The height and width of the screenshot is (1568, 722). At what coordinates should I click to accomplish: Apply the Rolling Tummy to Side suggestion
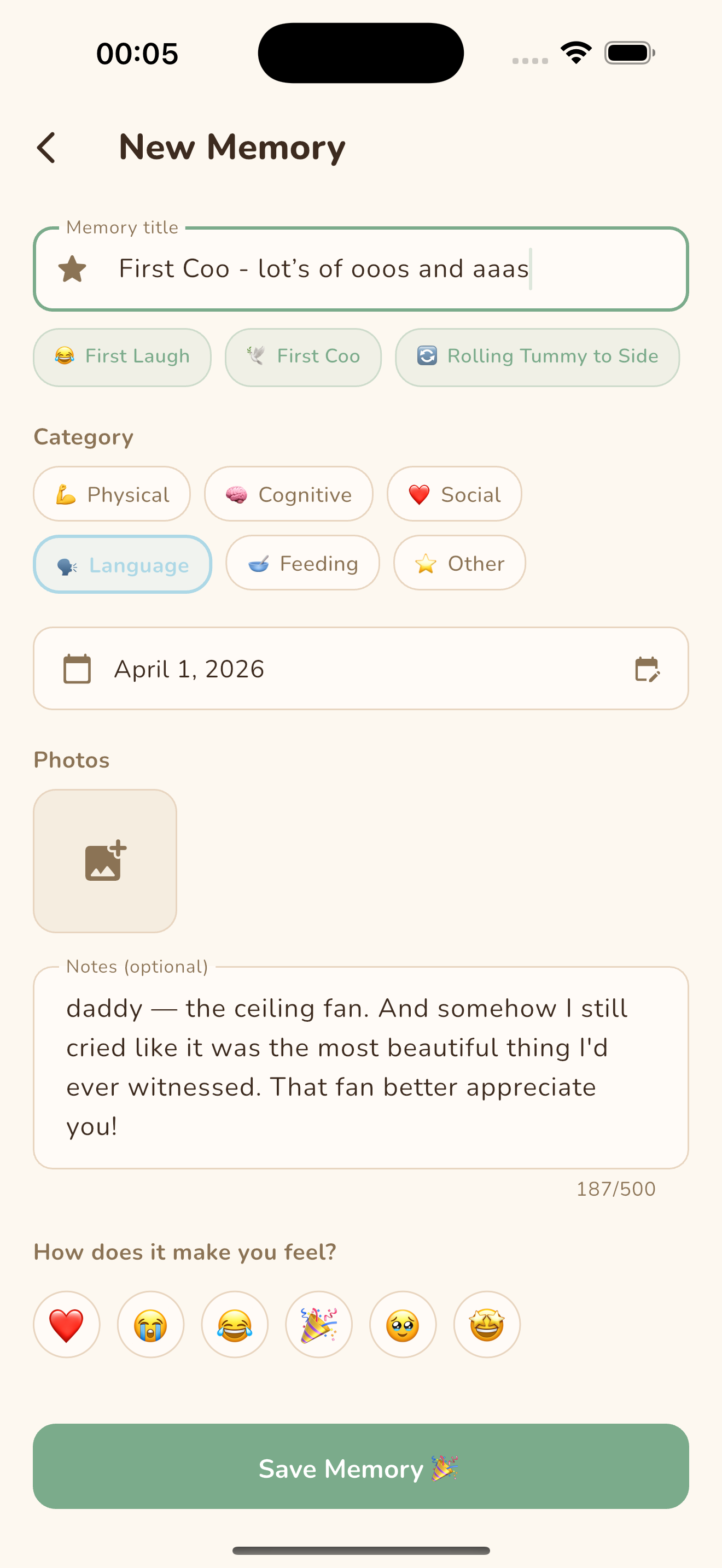[537, 356]
